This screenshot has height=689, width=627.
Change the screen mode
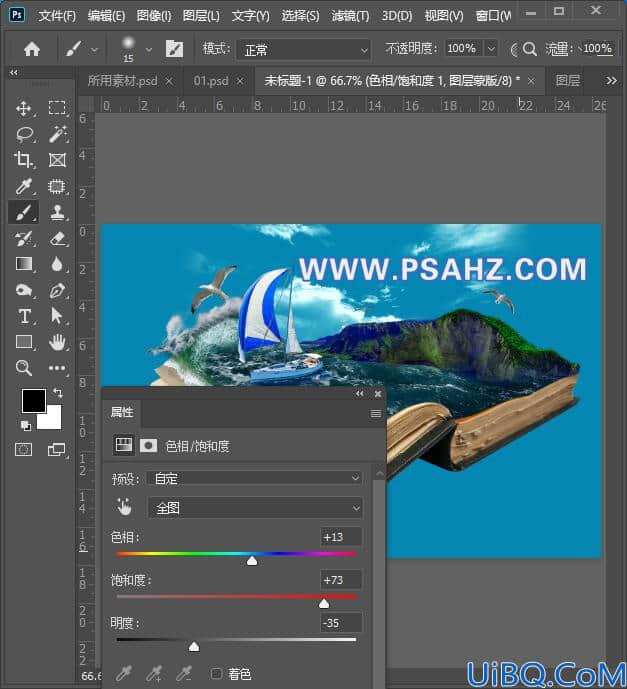click(x=56, y=449)
